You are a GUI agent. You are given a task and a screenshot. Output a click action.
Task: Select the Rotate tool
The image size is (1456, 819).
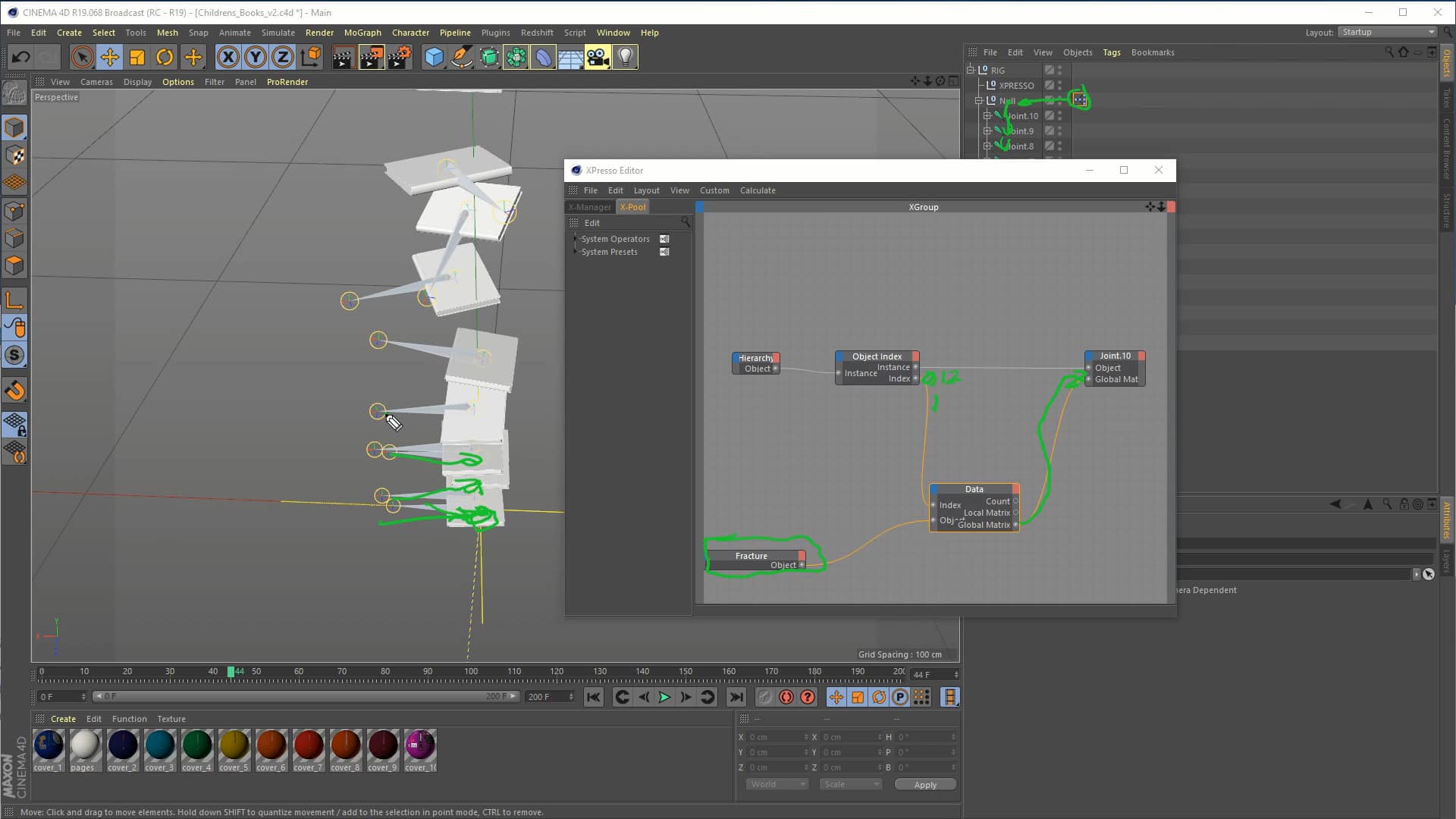click(165, 57)
